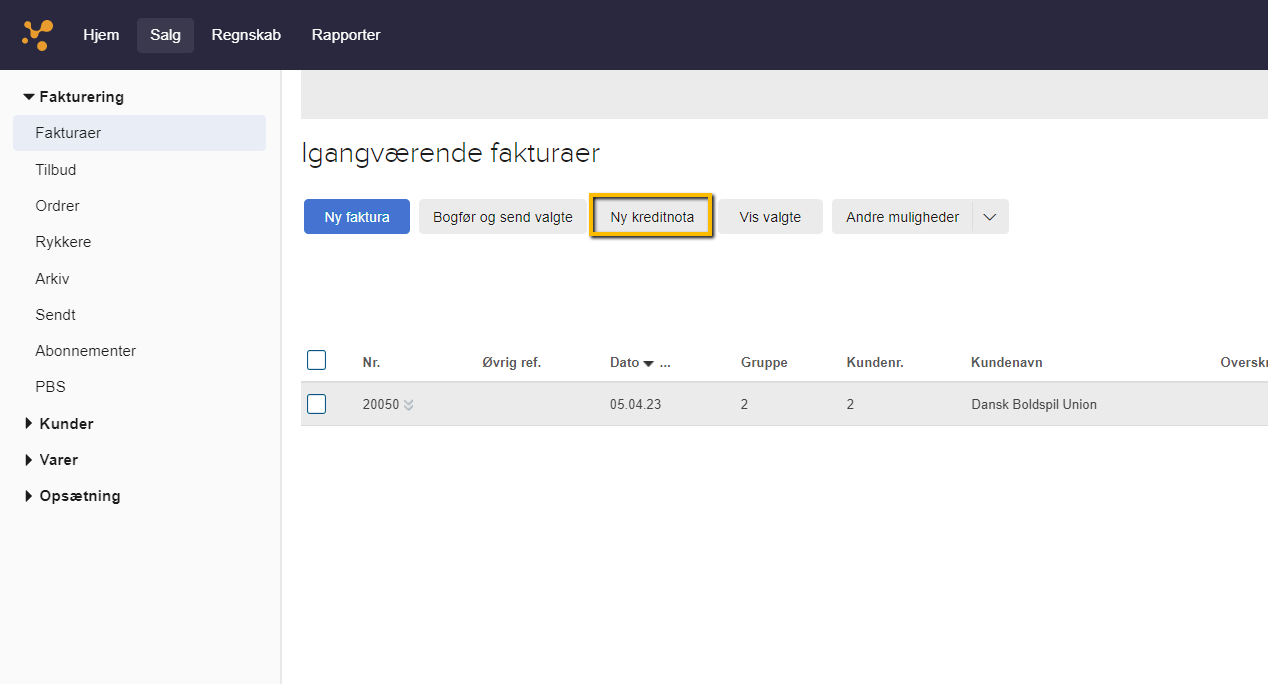Screen dimensions: 1268x684
Task: Open the Rapporter menu
Action: pyautogui.click(x=346, y=35)
